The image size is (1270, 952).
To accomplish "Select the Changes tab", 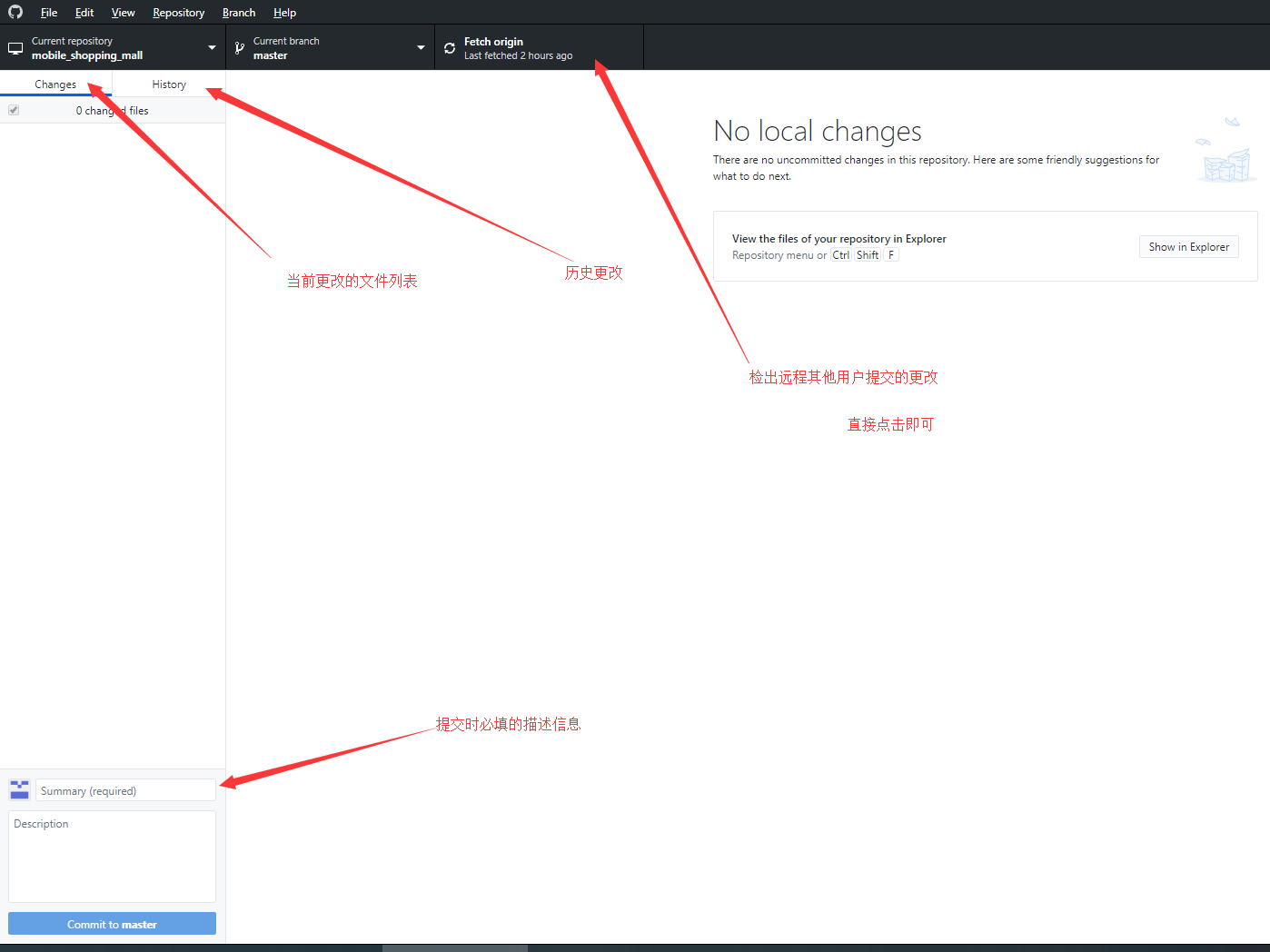I will tap(55, 84).
